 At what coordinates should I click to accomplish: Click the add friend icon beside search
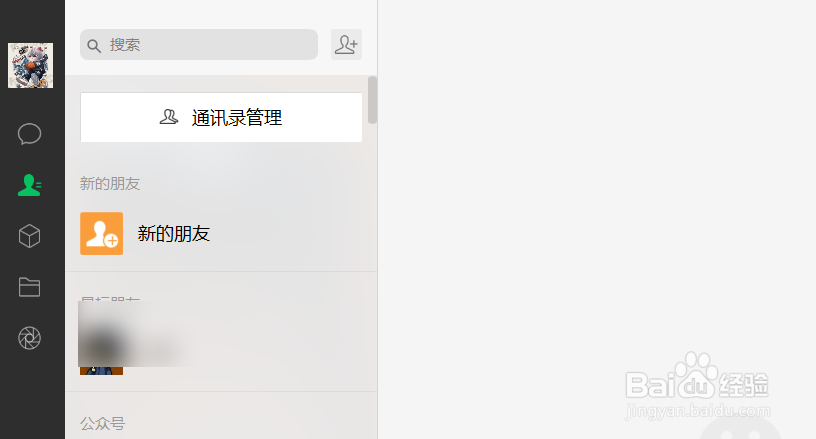click(346, 44)
